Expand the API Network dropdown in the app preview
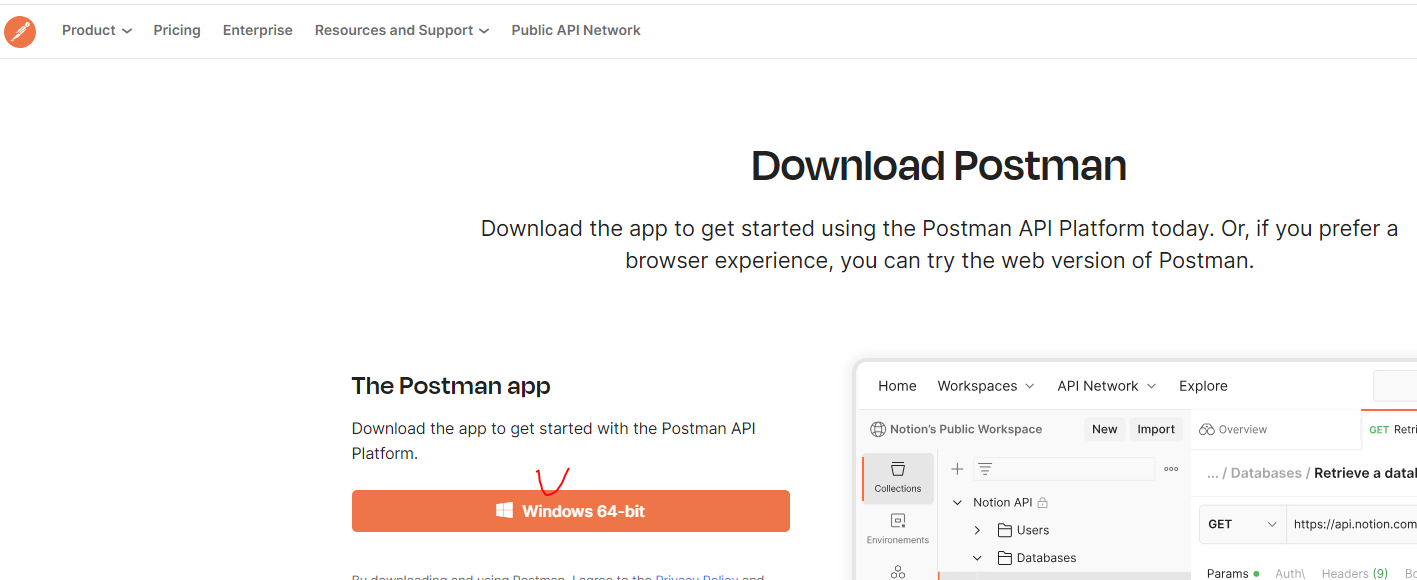Image resolution: width=1417 pixels, height=580 pixels. [x=1106, y=386]
